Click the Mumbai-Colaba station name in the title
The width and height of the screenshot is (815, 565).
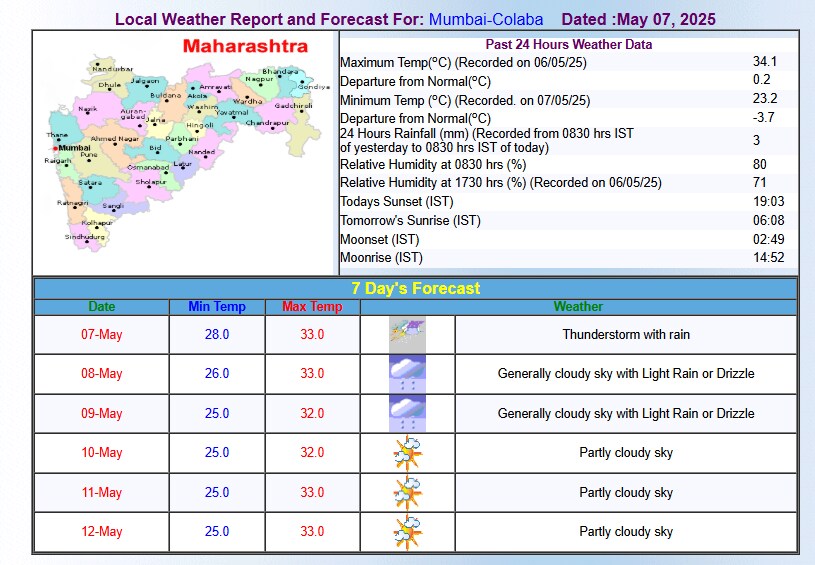pos(486,19)
